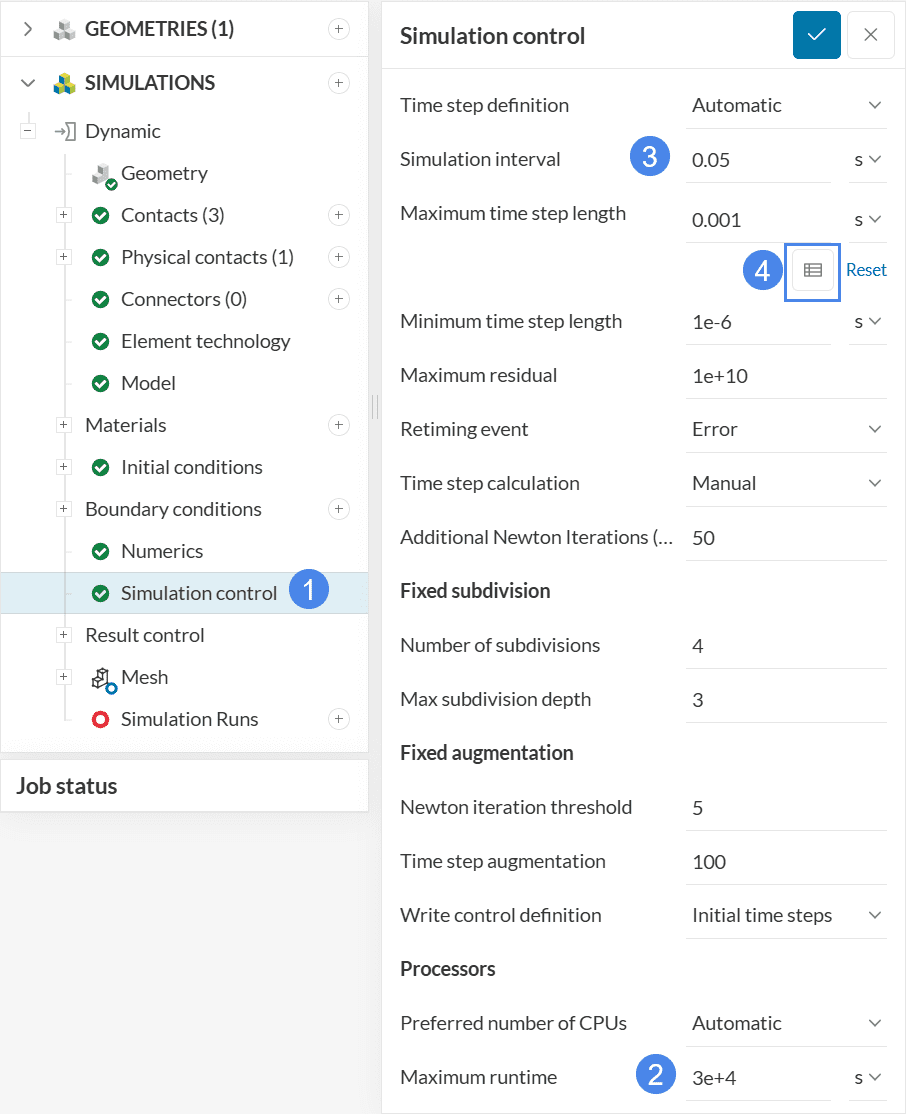Confirm settings with the blue checkmark button

coord(816,35)
